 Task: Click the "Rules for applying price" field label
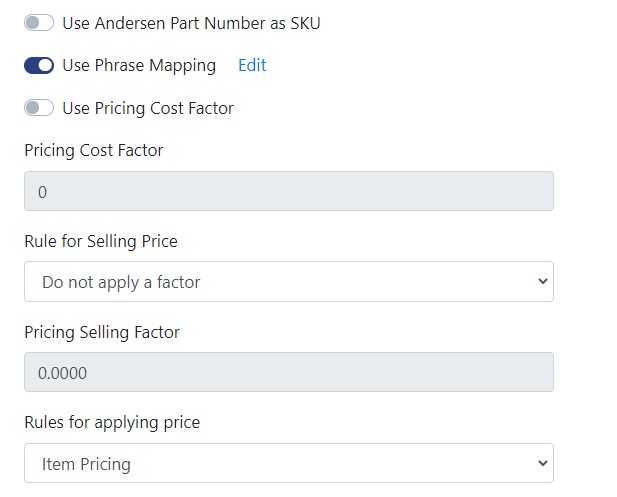click(112, 422)
